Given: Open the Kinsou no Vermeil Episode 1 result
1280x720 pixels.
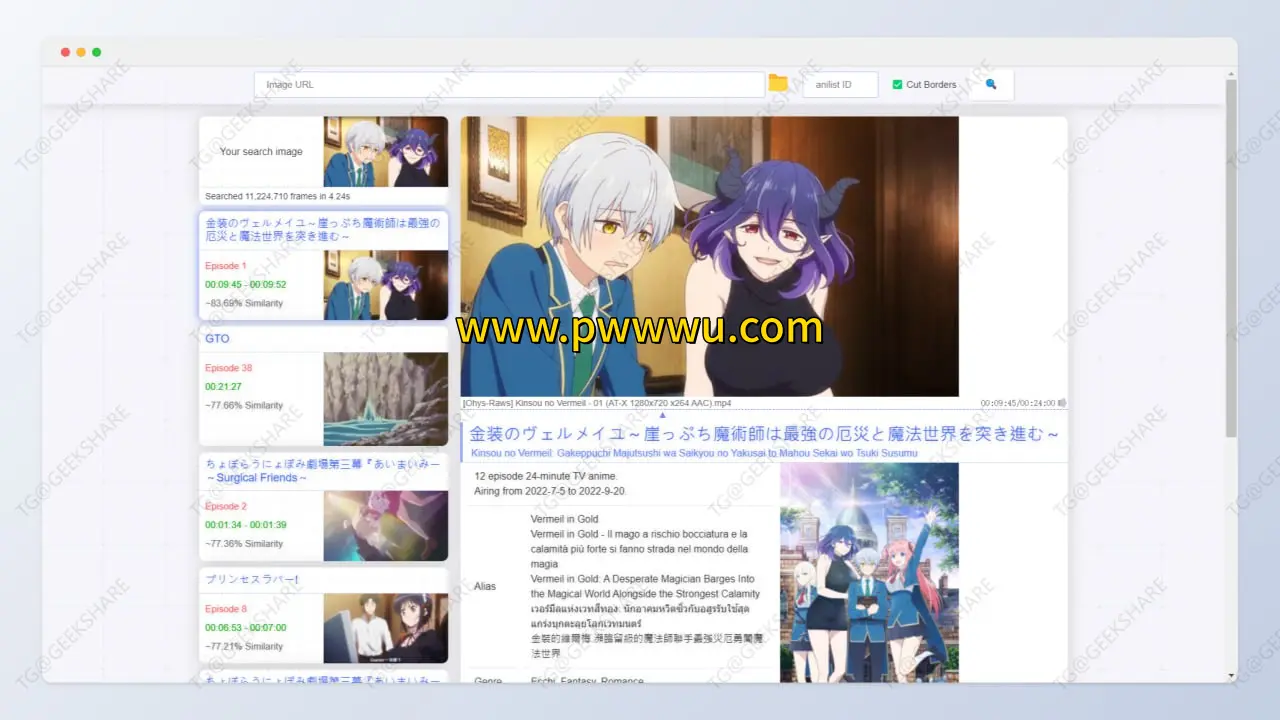Looking at the screenshot, I should 260,267.
